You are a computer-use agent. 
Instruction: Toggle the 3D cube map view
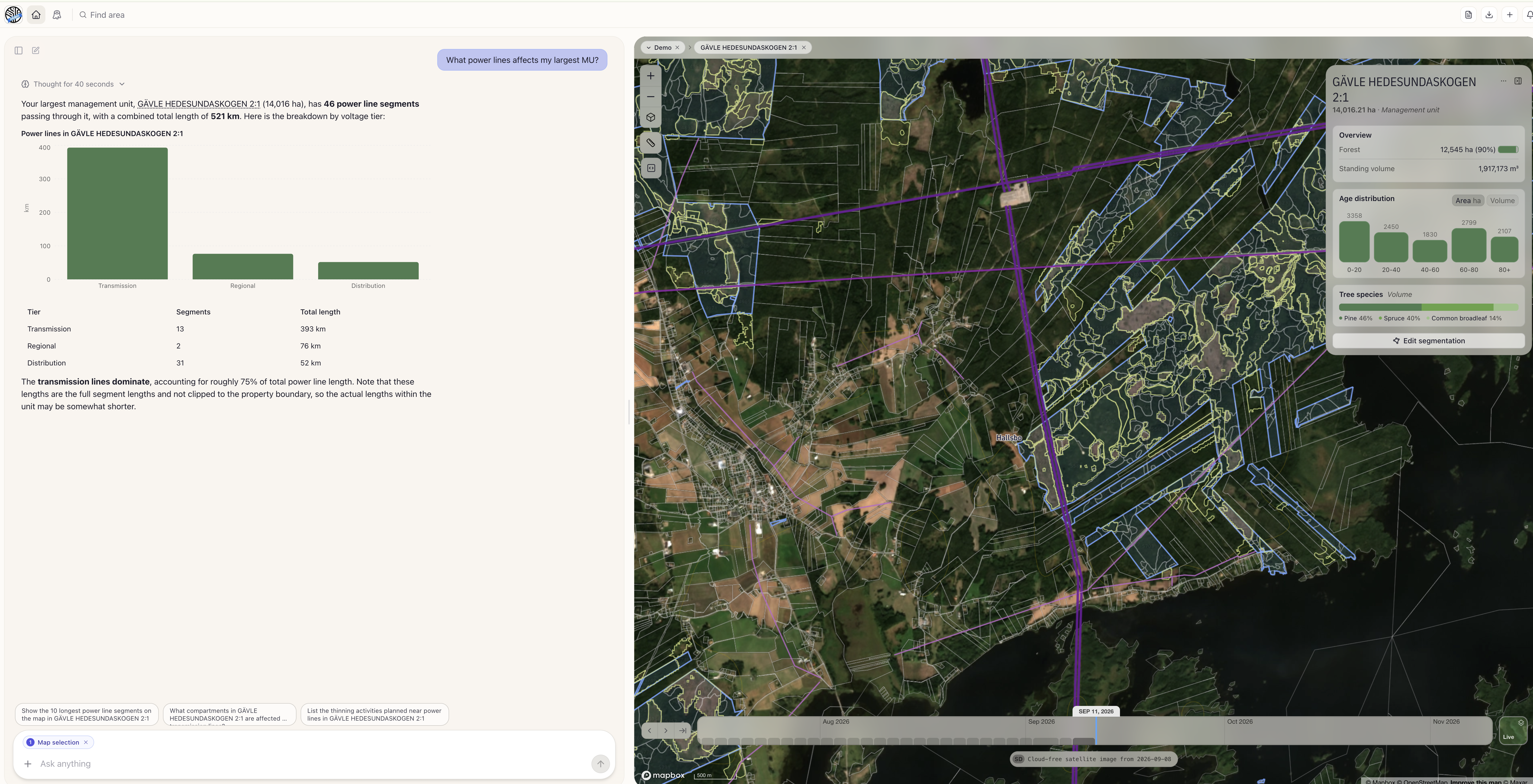651,117
